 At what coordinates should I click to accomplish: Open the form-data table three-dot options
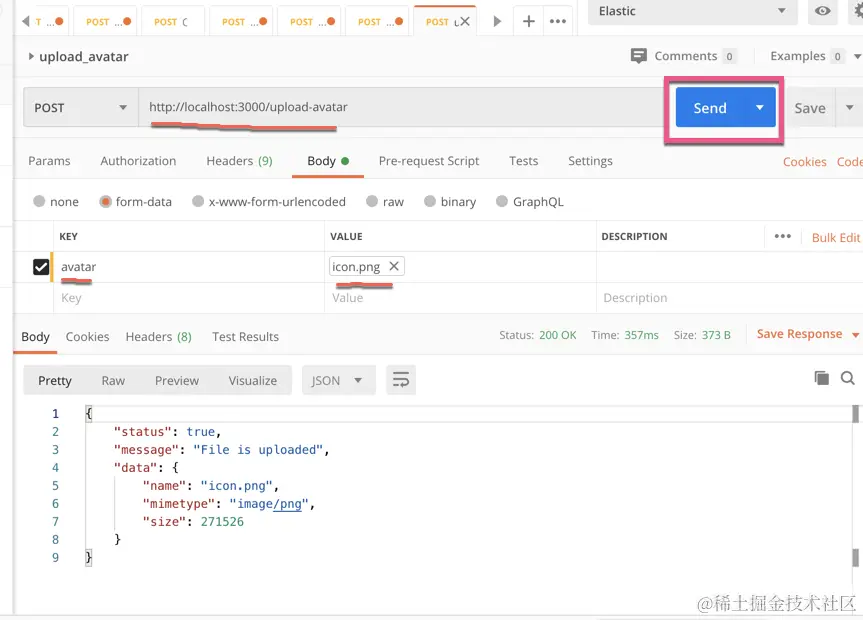[x=782, y=236]
